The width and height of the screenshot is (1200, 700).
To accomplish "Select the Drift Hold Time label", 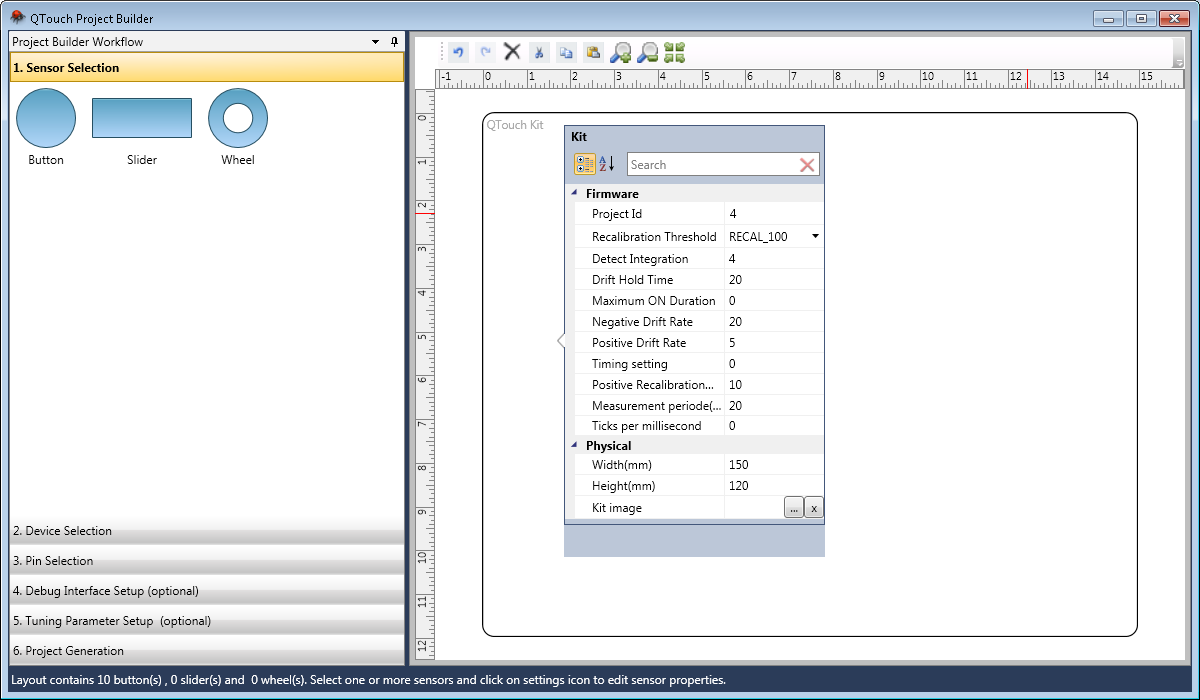I will tap(633, 280).
